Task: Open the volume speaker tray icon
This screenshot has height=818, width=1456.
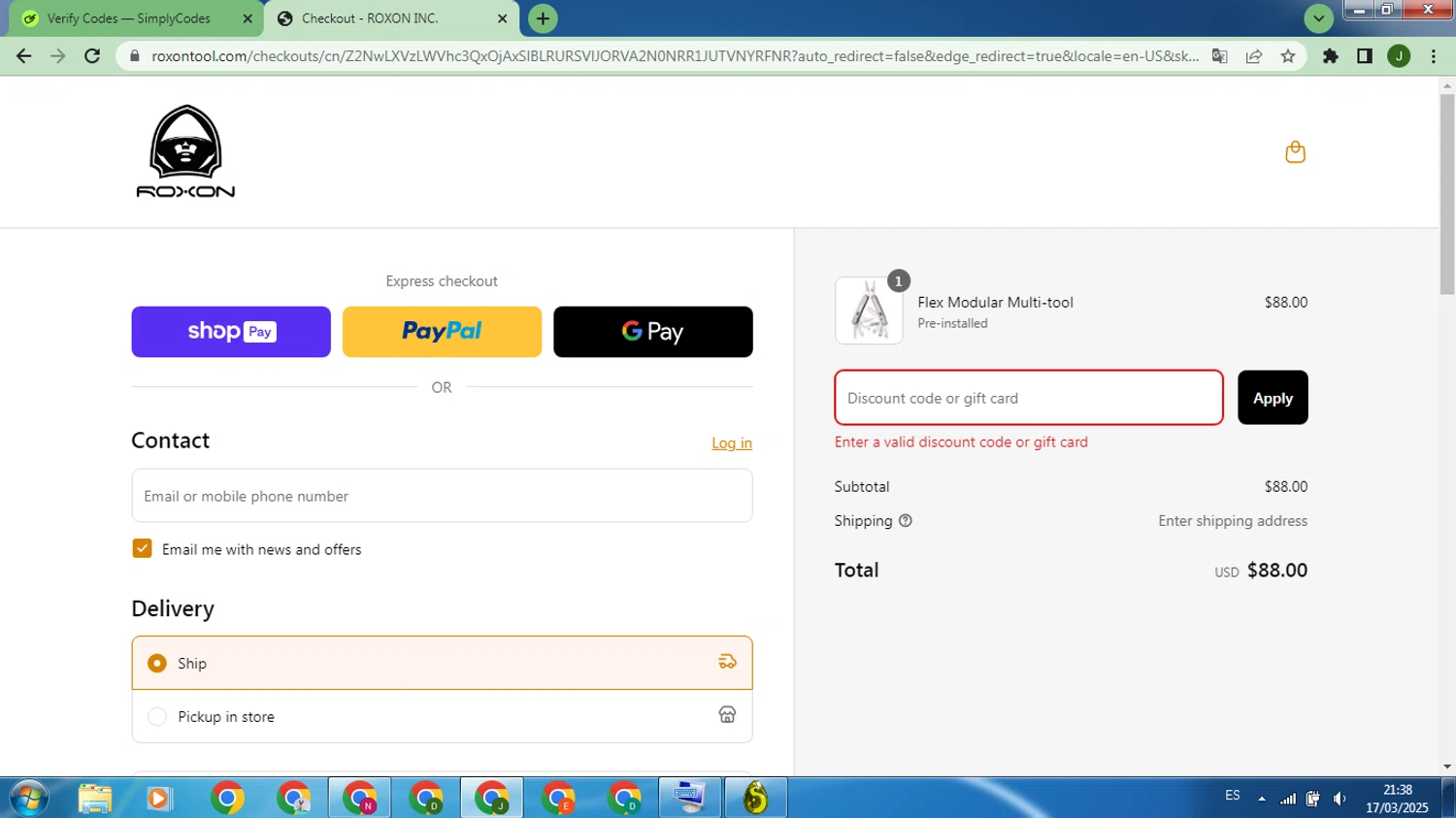Action: [1340, 799]
